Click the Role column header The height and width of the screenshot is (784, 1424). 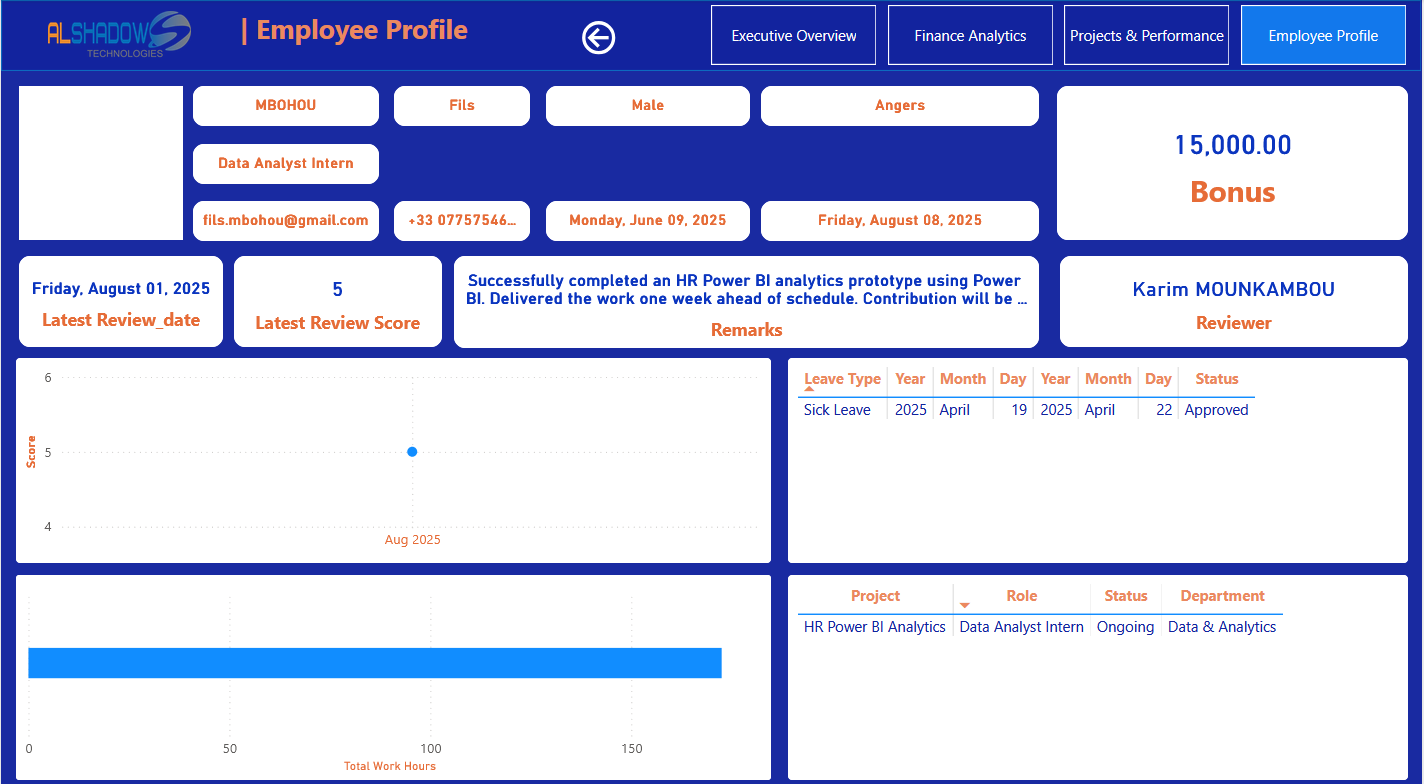(1021, 596)
